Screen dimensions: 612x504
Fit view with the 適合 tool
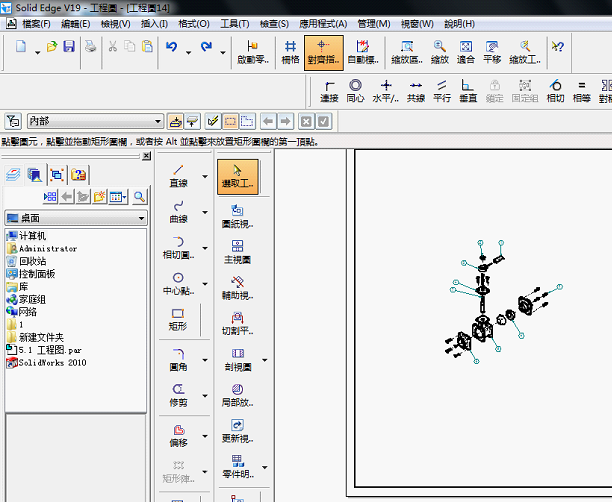click(466, 52)
